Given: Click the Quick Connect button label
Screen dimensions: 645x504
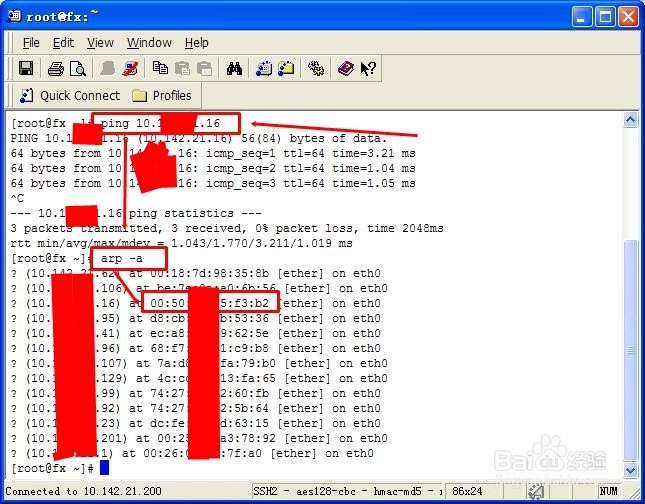Looking at the screenshot, I should [80, 96].
